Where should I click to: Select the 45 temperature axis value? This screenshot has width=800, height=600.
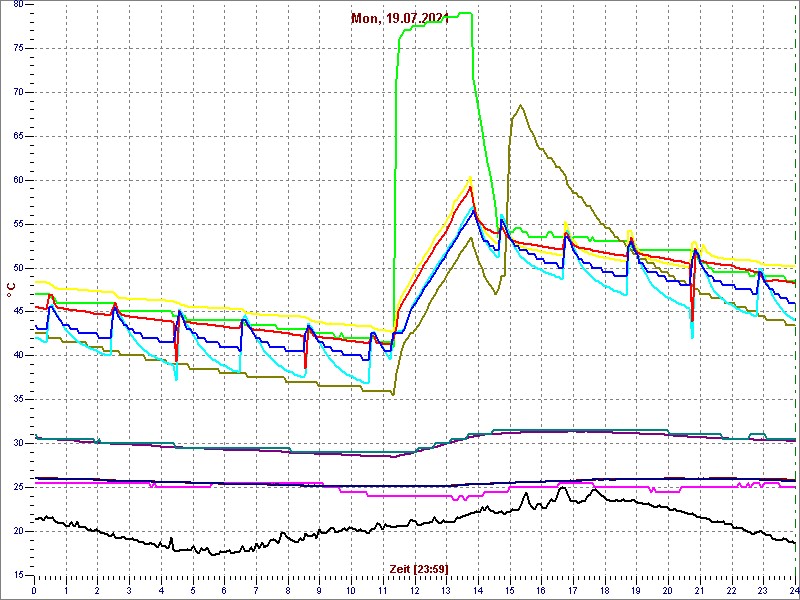coord(18,312)
